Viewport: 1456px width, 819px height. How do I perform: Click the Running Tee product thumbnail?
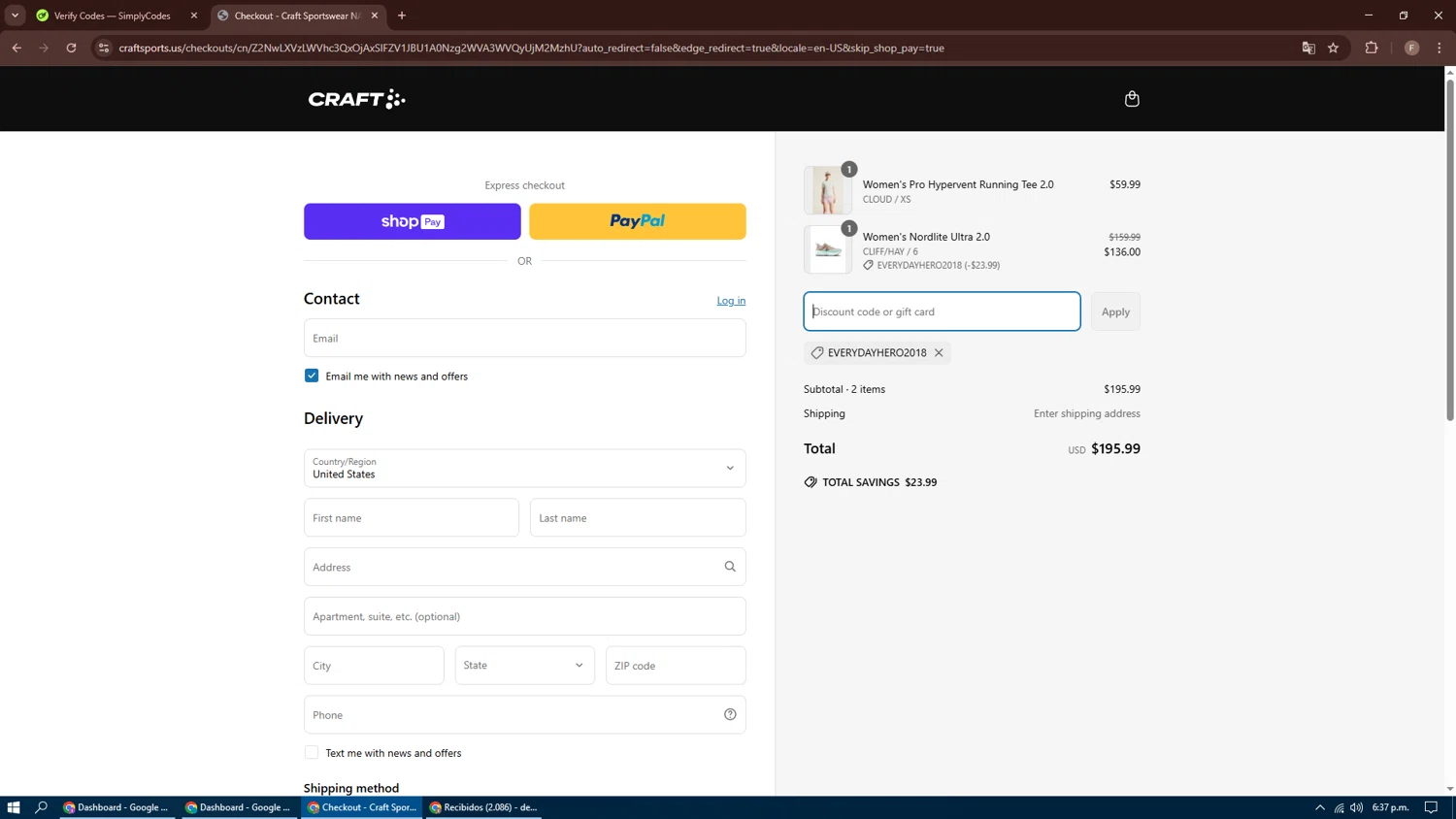click(x=828, y=190)
